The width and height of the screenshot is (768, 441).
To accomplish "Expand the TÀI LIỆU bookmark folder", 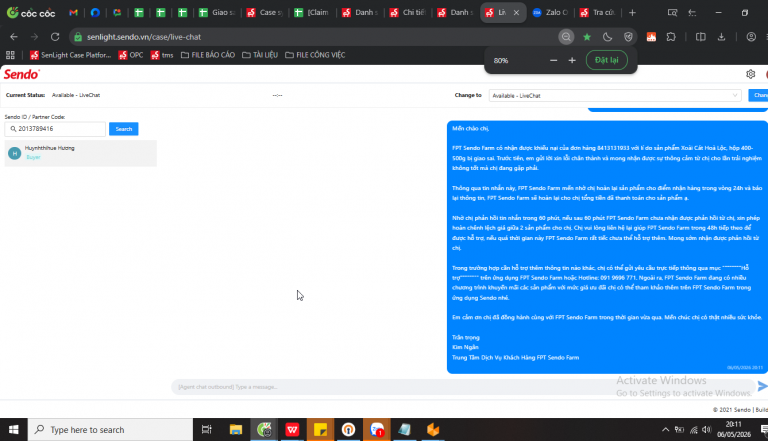I will [260, 55].
